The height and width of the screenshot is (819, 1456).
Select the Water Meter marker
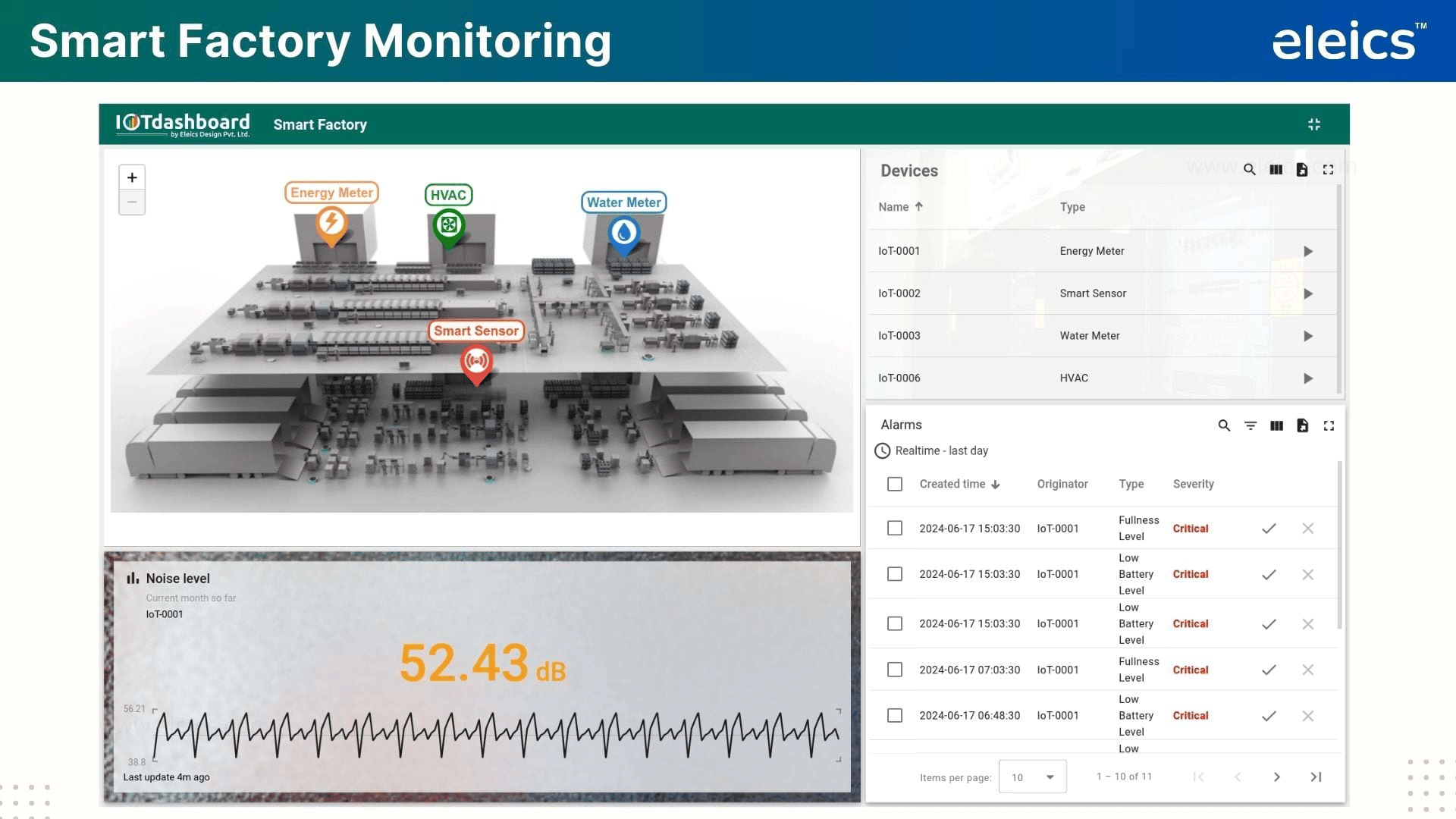623,231
